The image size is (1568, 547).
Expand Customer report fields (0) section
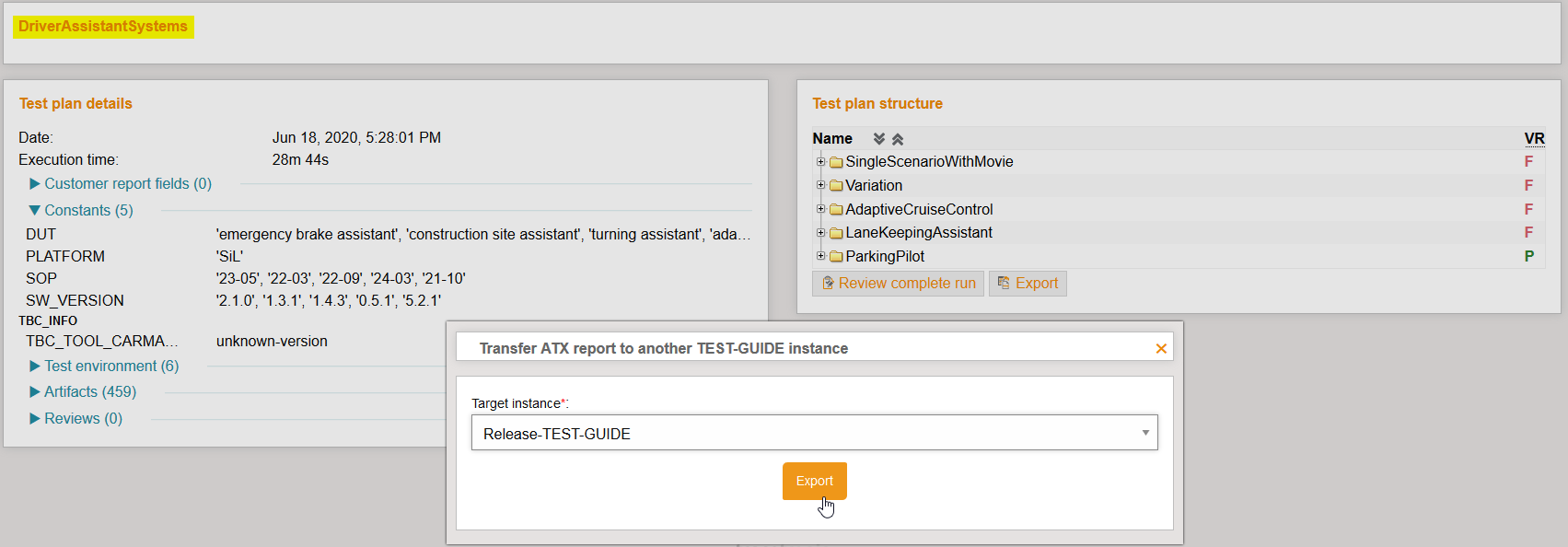pyautogui.click(x=120, y=183)
